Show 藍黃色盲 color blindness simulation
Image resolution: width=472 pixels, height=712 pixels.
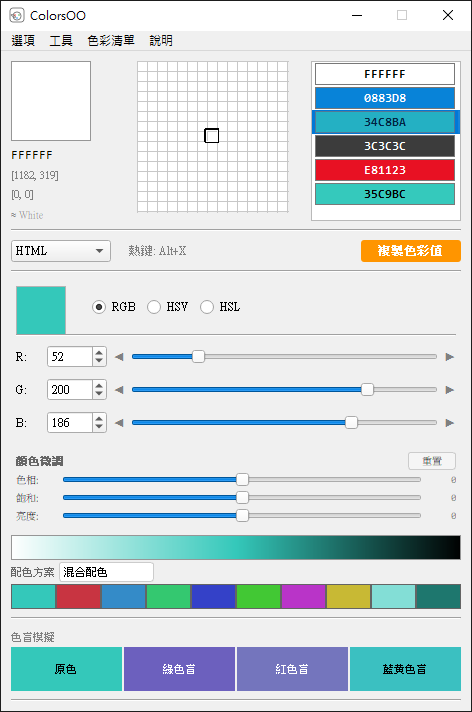pos(405,669)
